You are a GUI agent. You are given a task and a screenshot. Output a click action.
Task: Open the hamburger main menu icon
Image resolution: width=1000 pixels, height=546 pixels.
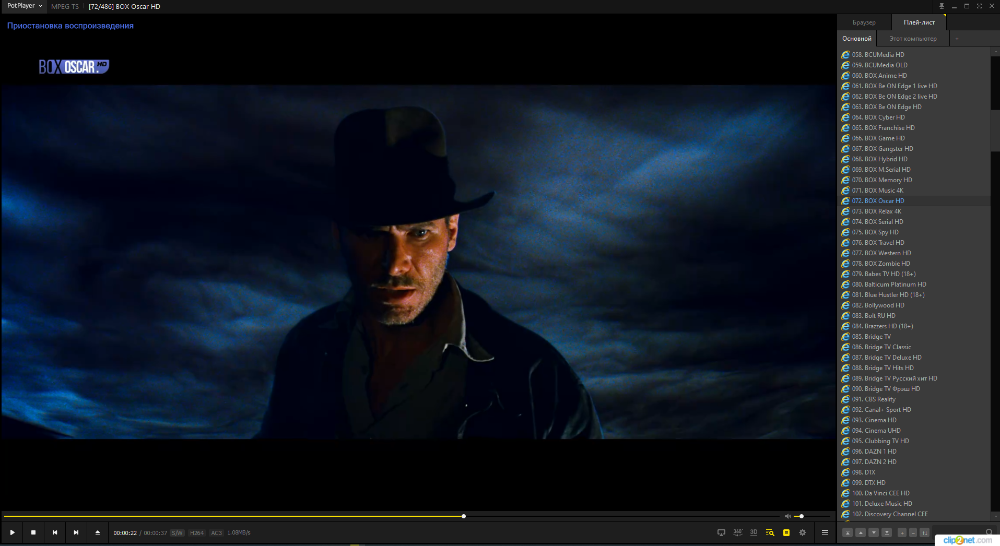pos(825,533)
